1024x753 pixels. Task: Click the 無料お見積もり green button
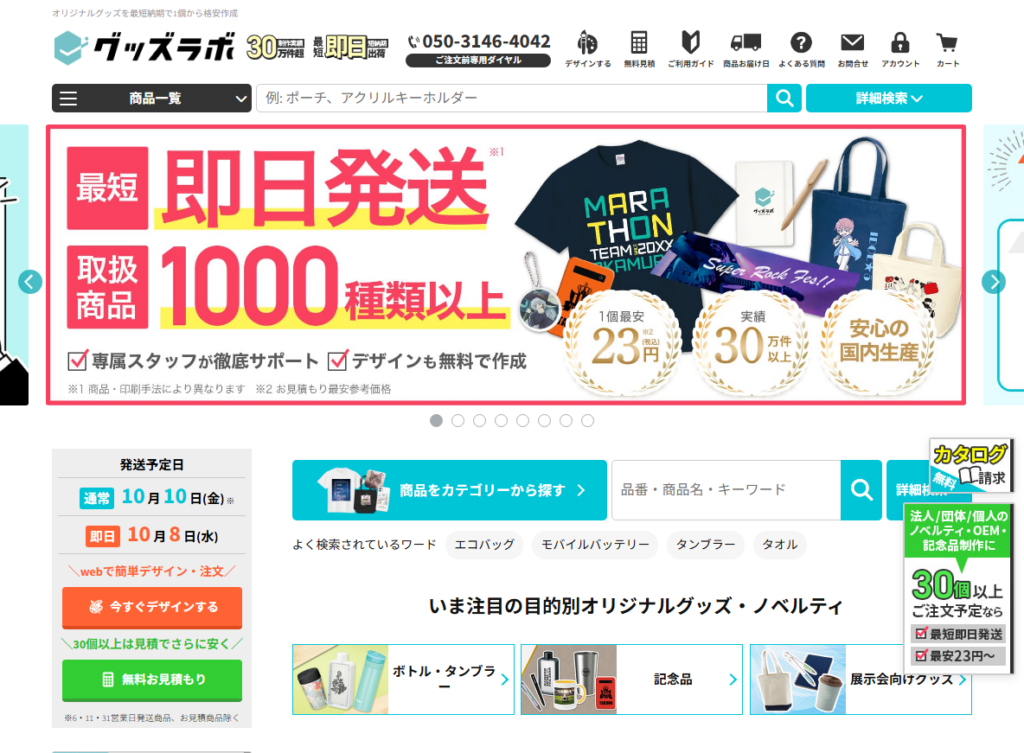[152, 680]
